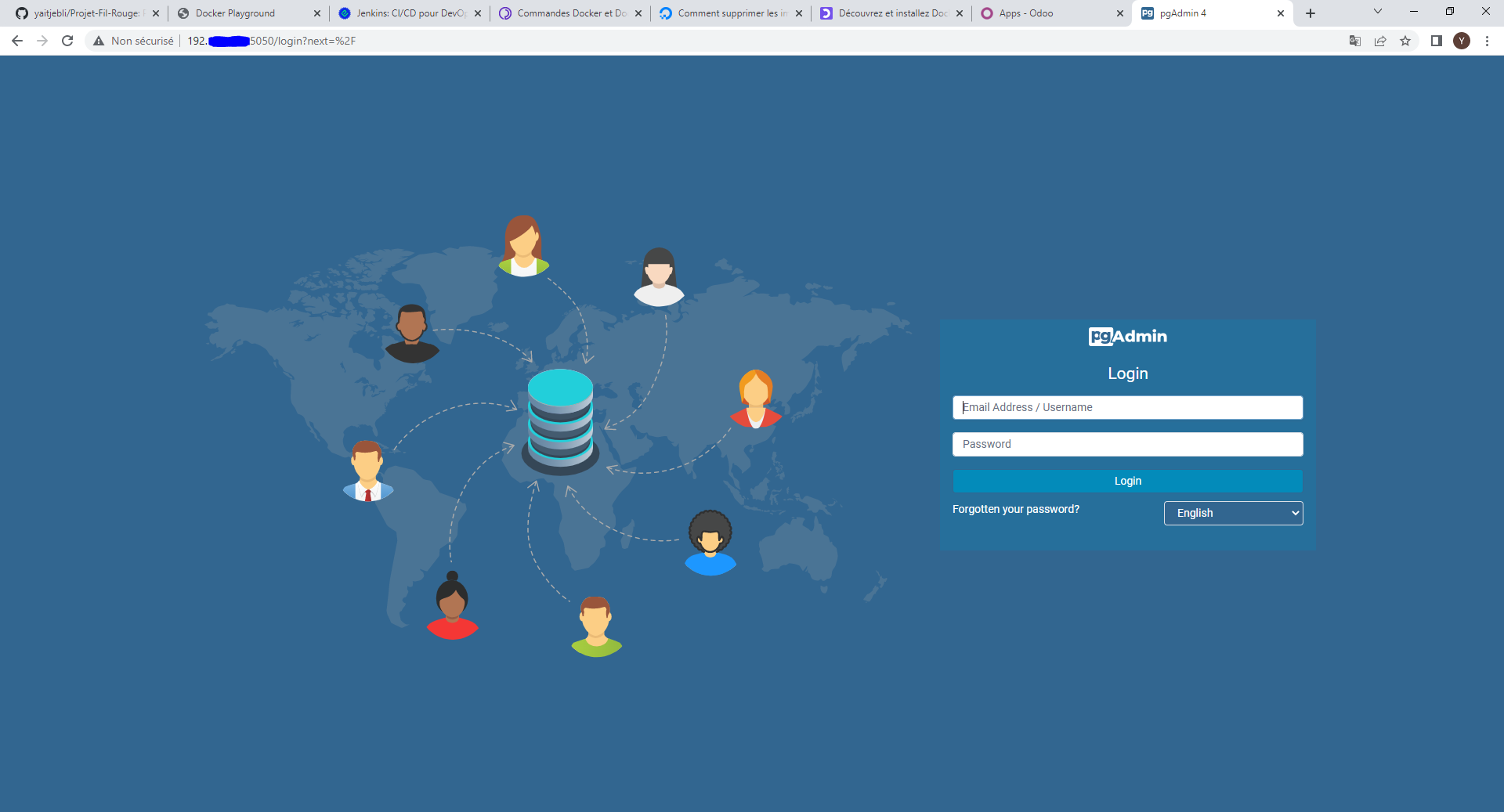Switch to the 'Apps - Odoo' tab
This screenshot has height=812, width=1504.
1026,13
